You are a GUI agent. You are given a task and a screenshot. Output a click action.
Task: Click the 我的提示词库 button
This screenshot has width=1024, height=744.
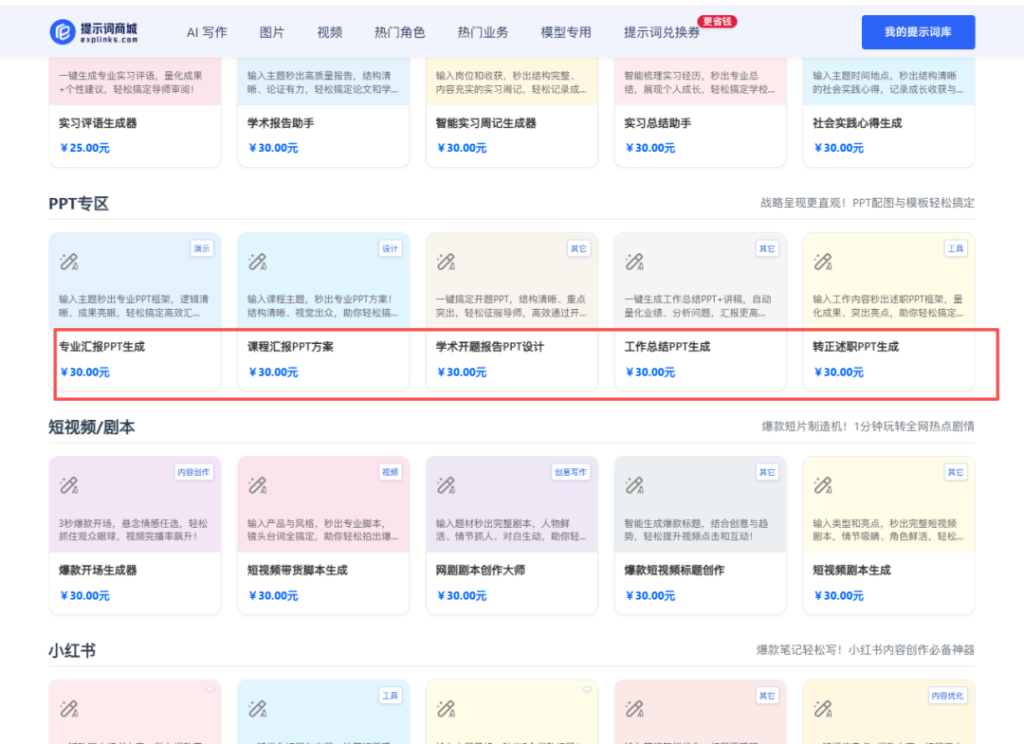coord(917,32)
